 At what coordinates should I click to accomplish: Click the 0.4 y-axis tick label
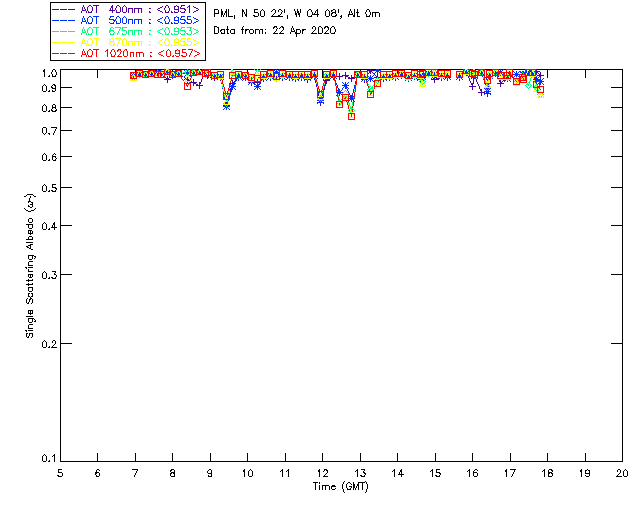[49, 226]
